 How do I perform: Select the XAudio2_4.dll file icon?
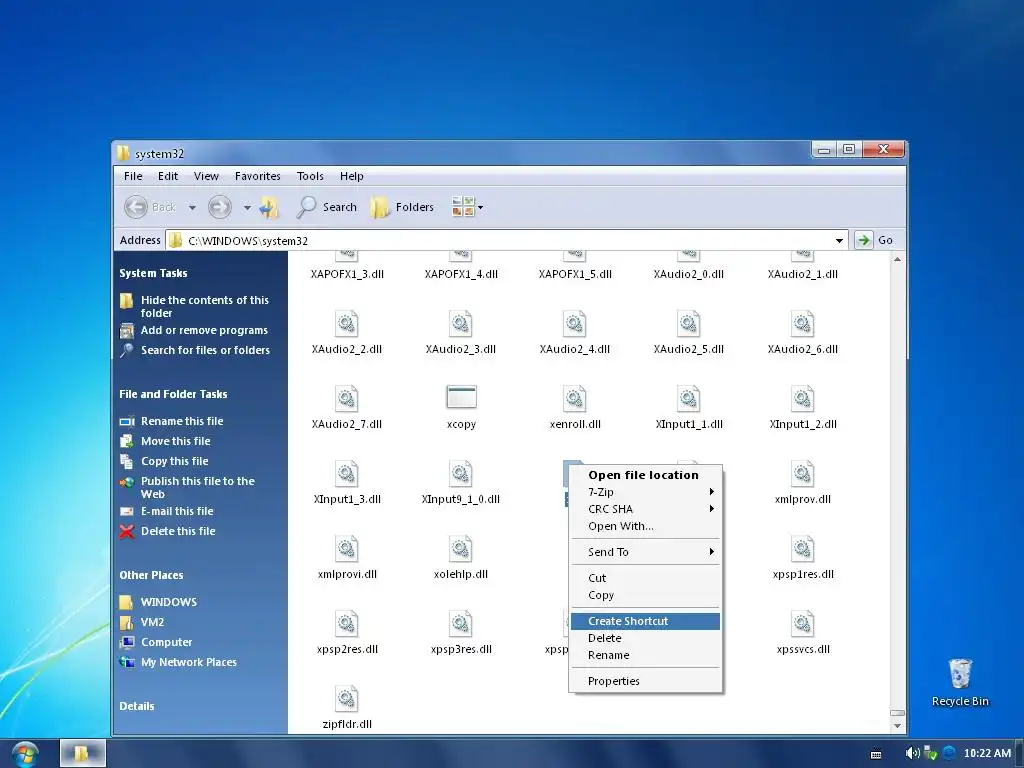pos(575,324)
